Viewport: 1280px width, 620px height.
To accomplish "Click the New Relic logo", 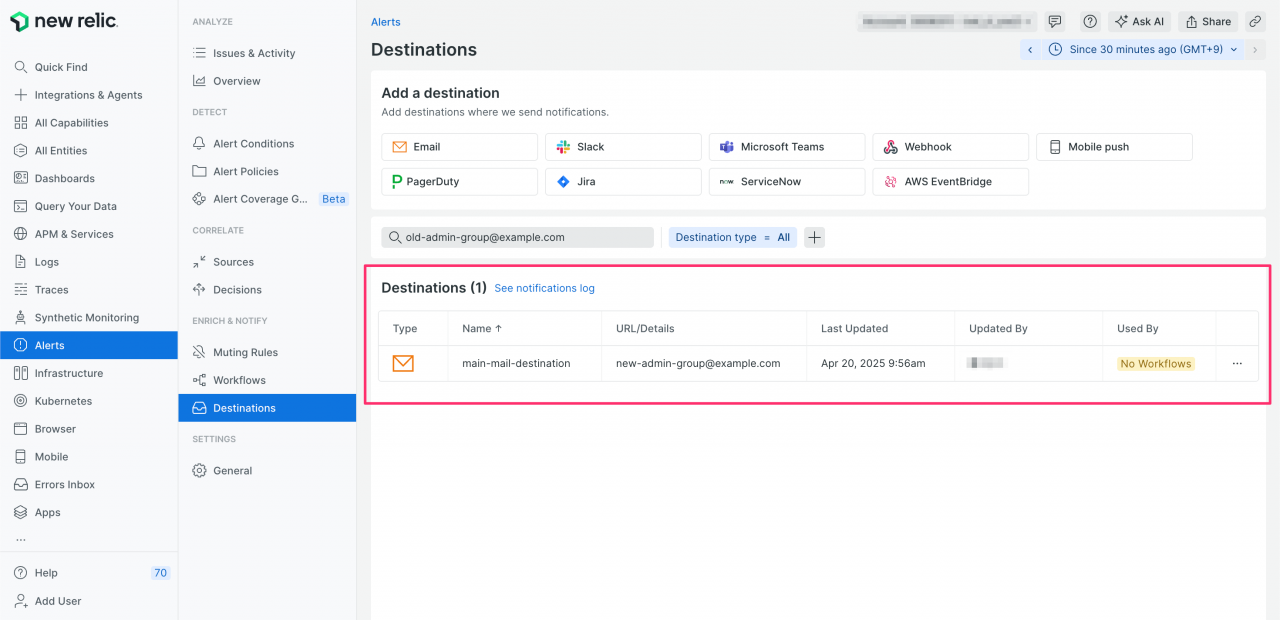I will pyautogui.click(x=63, y=21).
